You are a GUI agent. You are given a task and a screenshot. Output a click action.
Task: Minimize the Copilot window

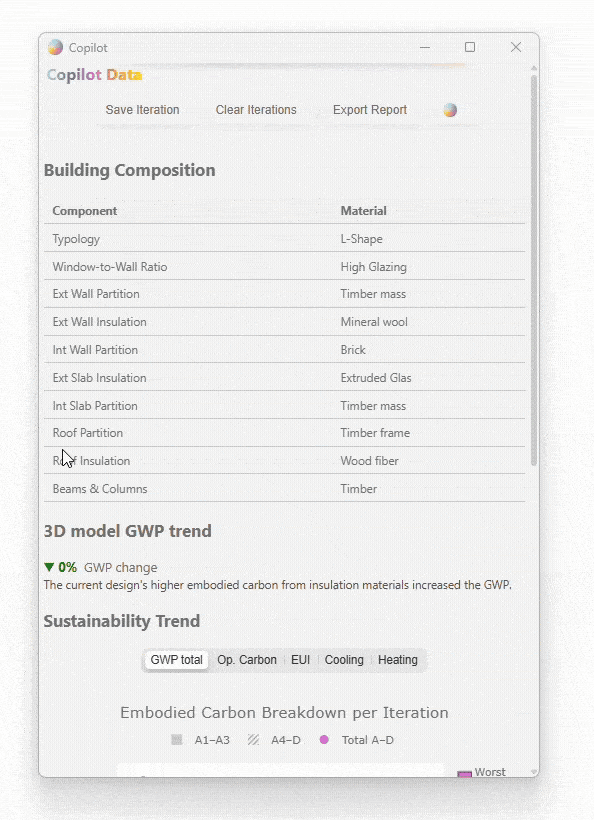[425, 47]
